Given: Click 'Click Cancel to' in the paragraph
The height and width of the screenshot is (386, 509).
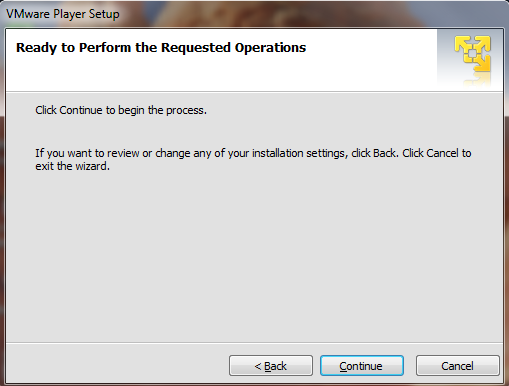Looking at the screenshot, I should (x=437, y=153).
